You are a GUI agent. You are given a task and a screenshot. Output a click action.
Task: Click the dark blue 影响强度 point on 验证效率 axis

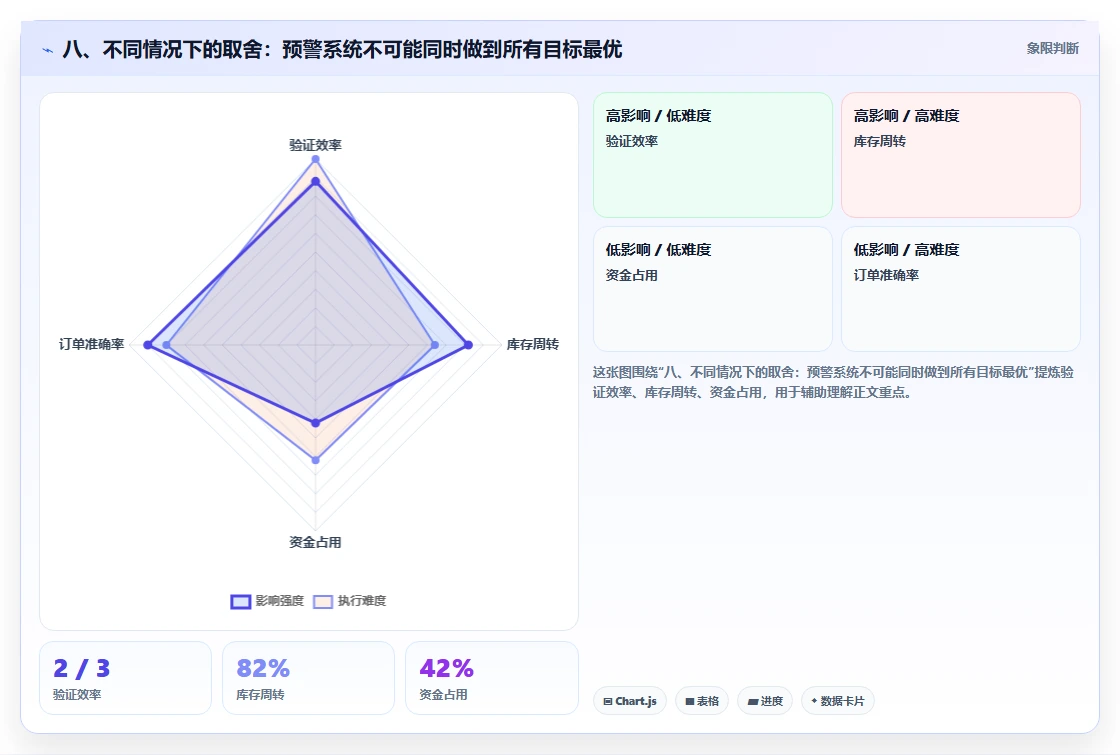pos(316,181)
